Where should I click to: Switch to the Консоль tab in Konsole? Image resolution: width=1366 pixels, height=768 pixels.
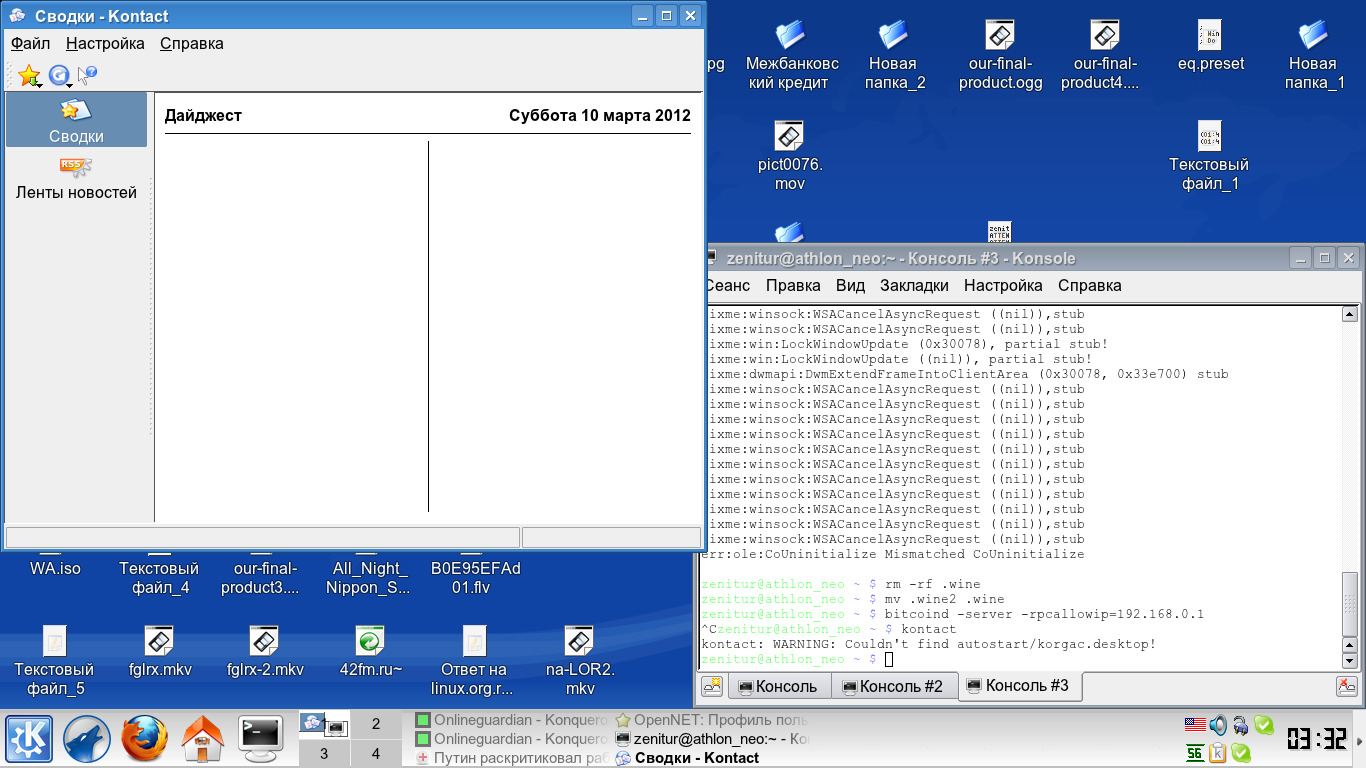point(779,686)
